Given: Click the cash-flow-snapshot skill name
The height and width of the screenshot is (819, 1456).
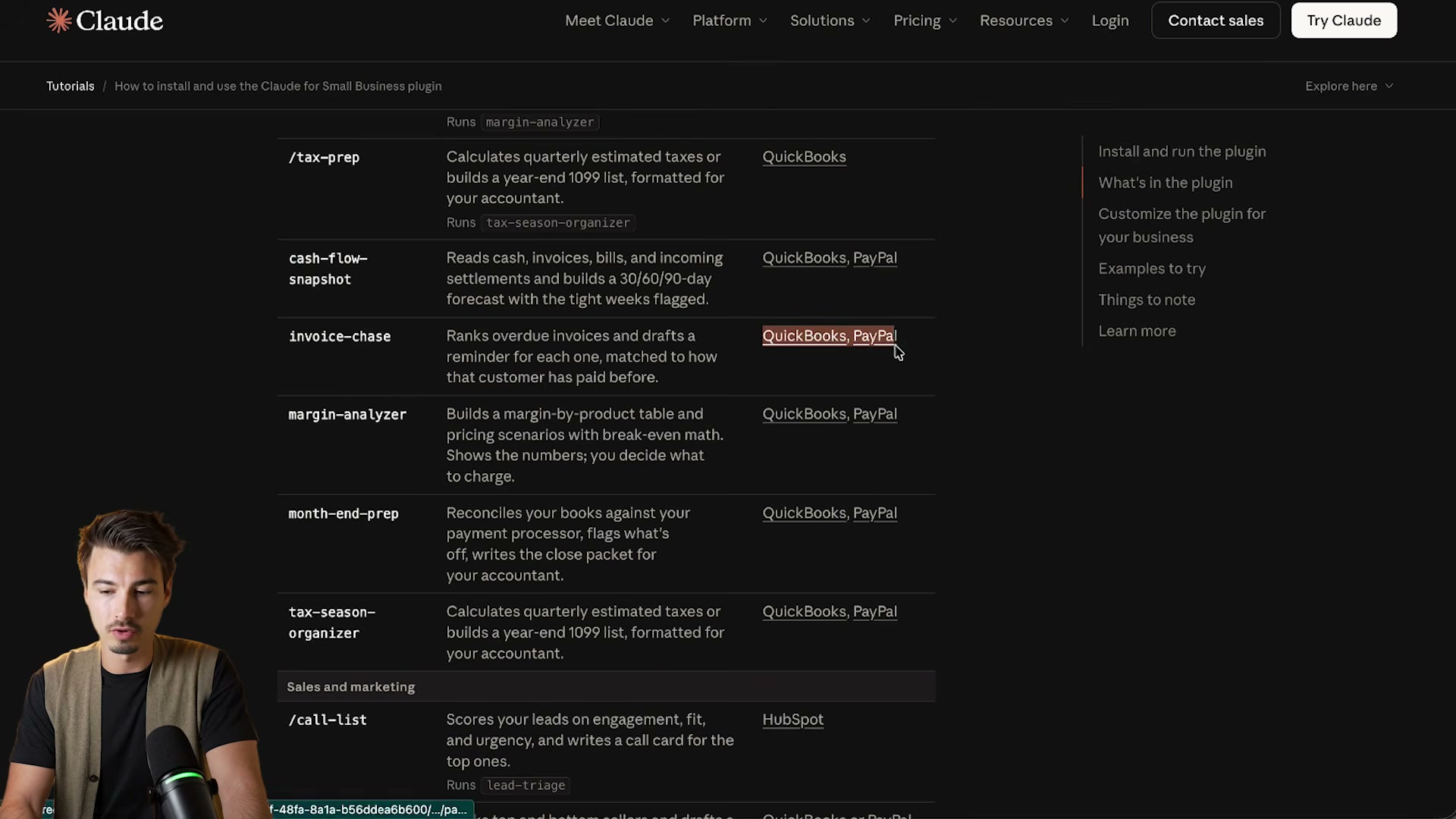Looking at the screenshot, I should point(328,268).
